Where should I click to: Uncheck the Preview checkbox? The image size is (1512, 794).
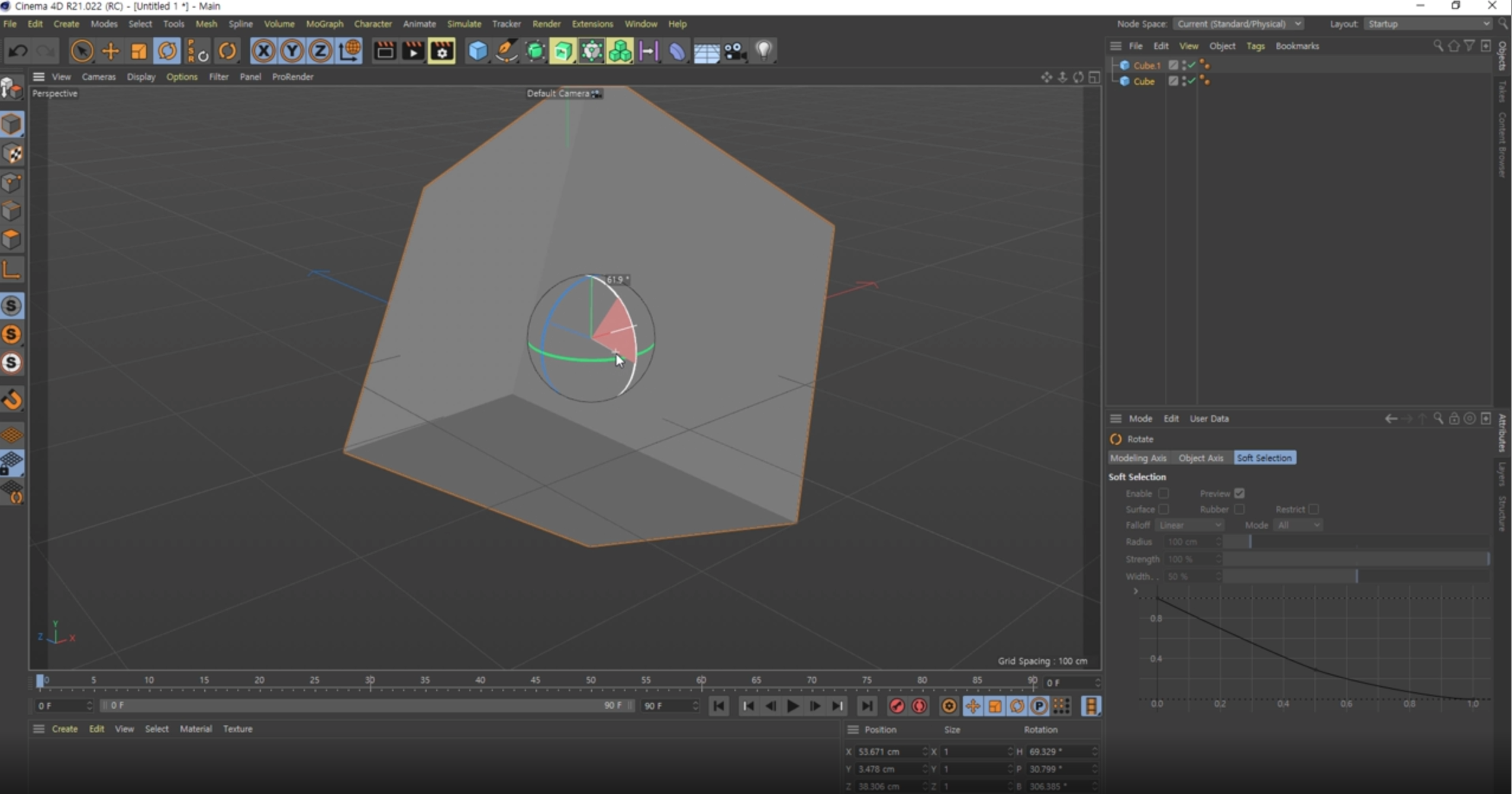pos(1239,493)
